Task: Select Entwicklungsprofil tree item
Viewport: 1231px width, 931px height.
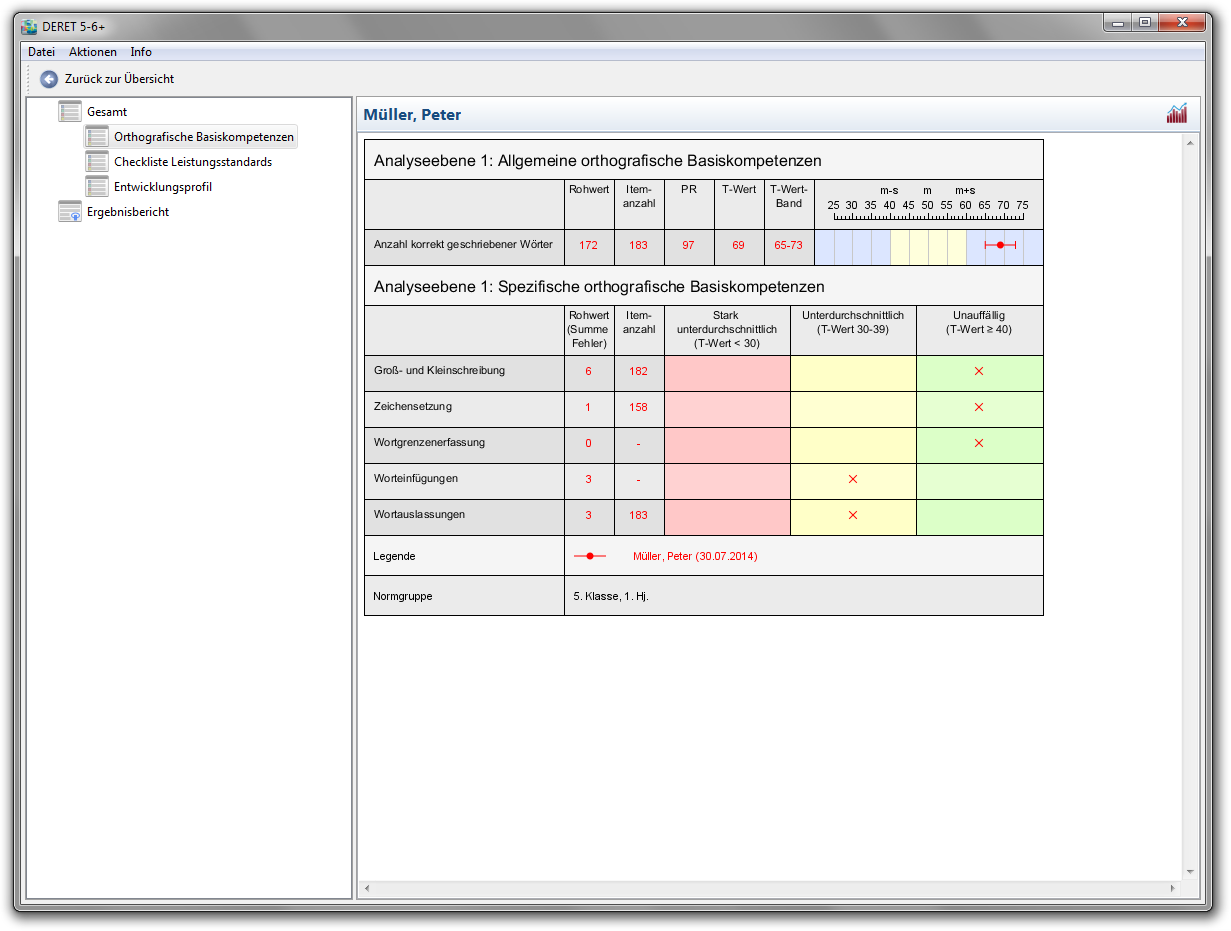Action: tap(163, 187)
